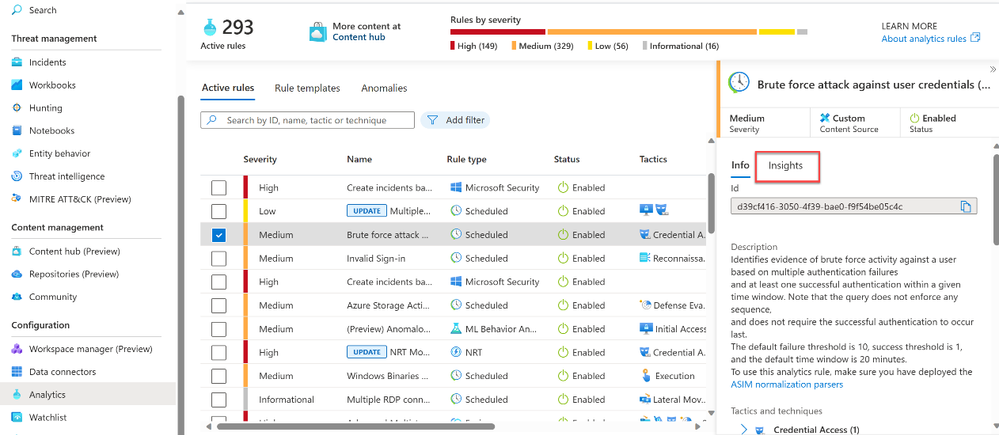
Task: Click the High severity red bar segment
Action: [498, 32]
